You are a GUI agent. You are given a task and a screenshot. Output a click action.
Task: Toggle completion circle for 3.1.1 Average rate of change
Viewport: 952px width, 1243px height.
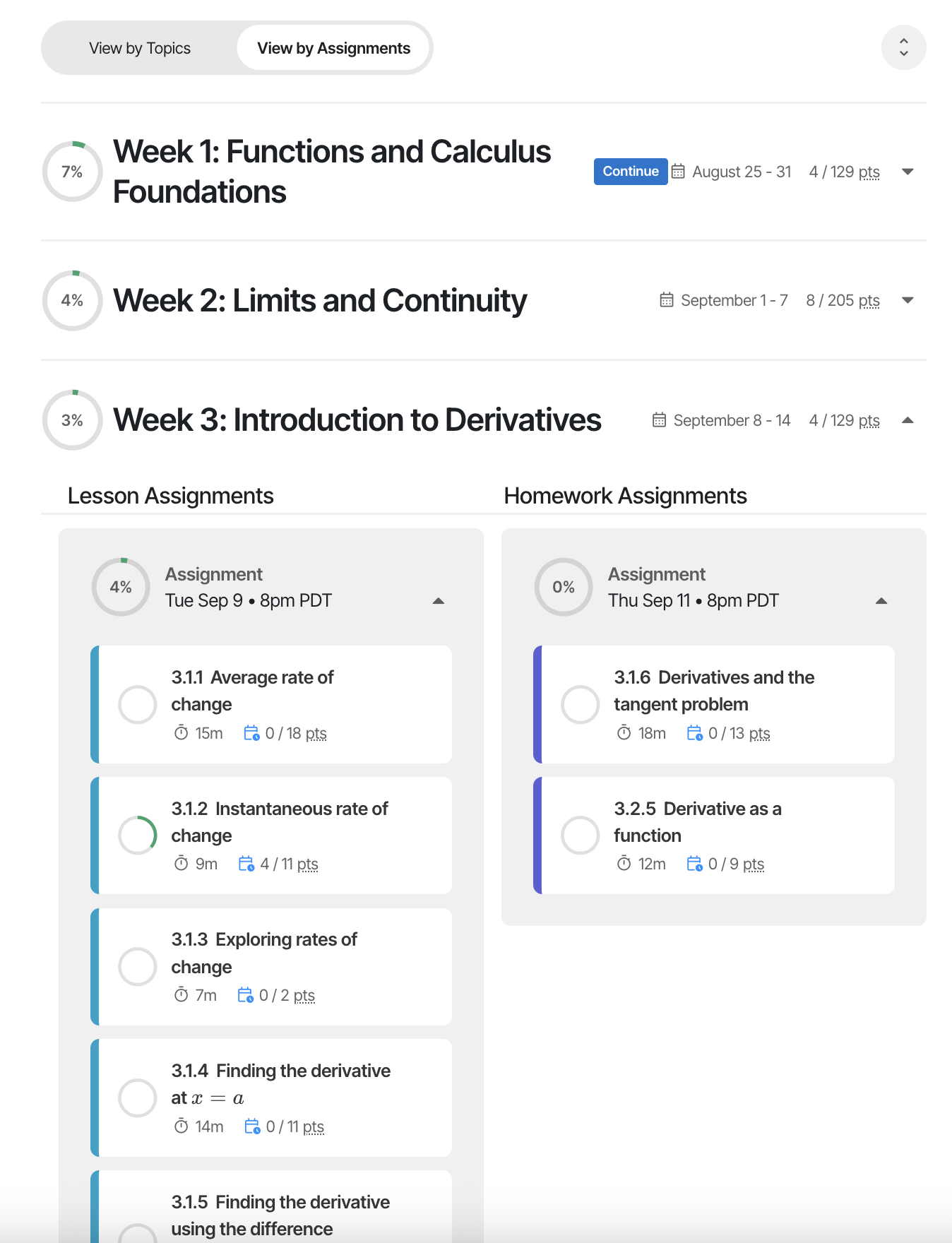[x=138, y=704]
